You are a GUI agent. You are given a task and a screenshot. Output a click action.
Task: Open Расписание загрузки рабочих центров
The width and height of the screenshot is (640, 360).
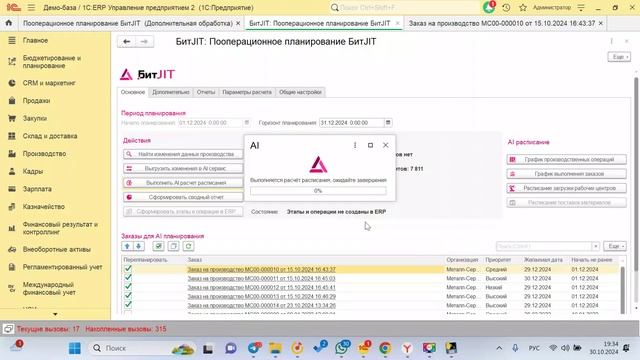567,188
